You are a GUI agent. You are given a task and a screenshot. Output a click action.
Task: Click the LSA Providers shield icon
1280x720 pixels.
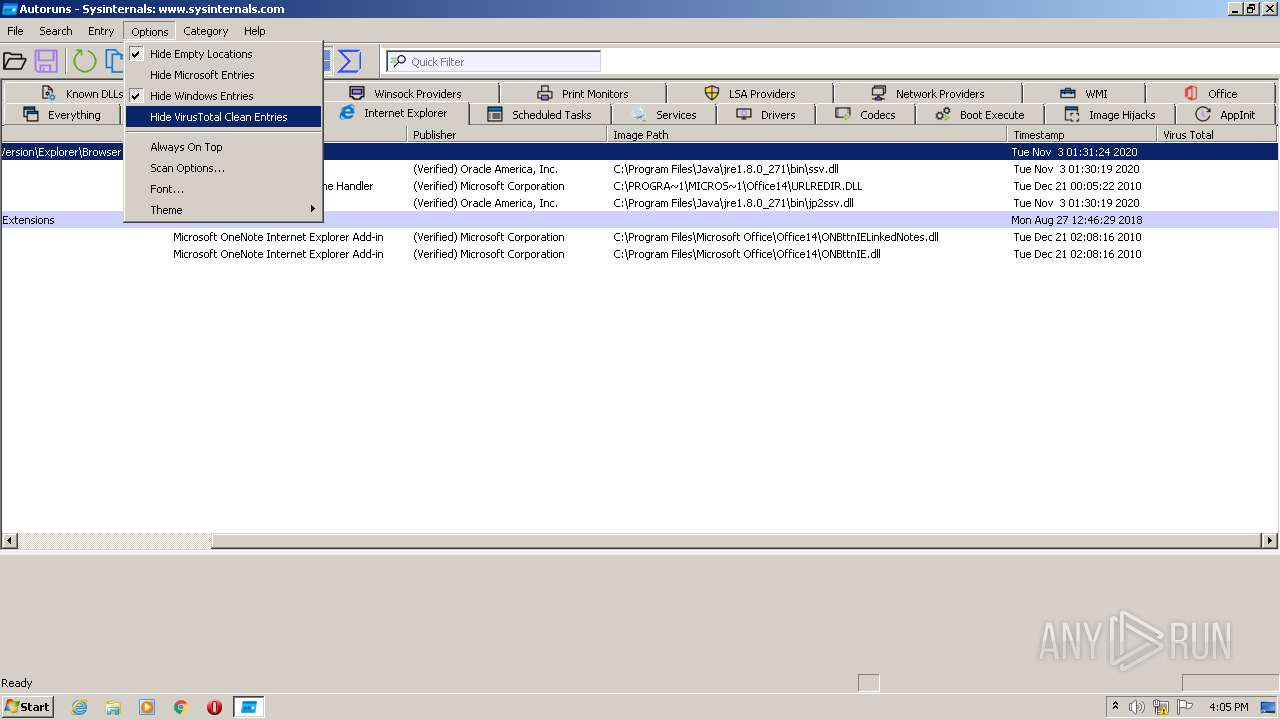pyautogui.click(x=712, y=94)
